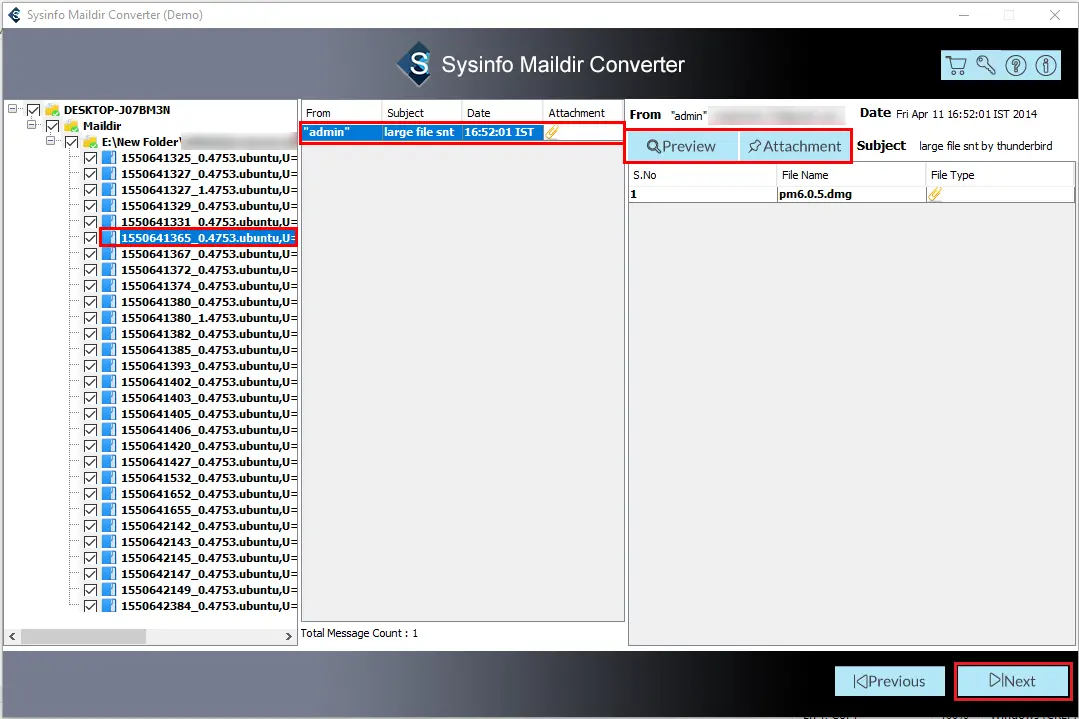Collapse the DESKTOP-J07BM3N tree node
Image resolution: width=1079 pixels, height=719 pixels.
[x=12, y=109]
